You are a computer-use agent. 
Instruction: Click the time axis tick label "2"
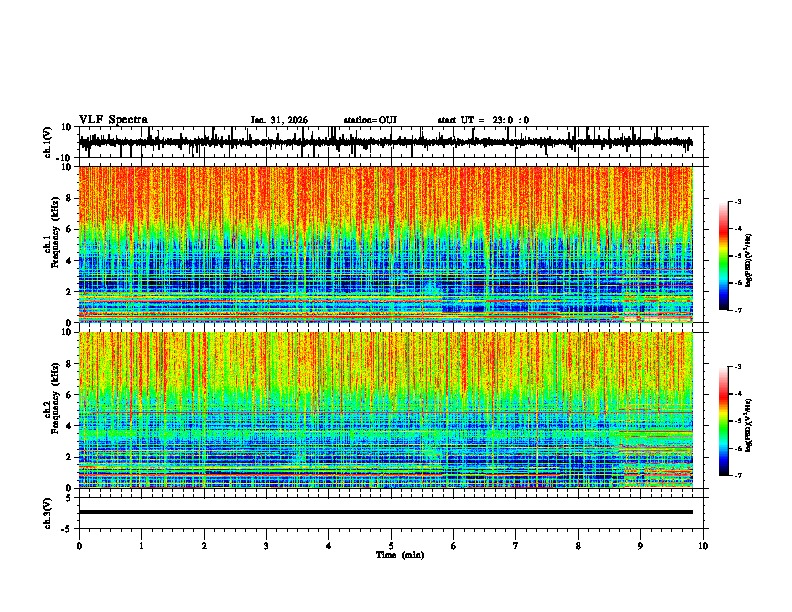(x=204, y=546)
